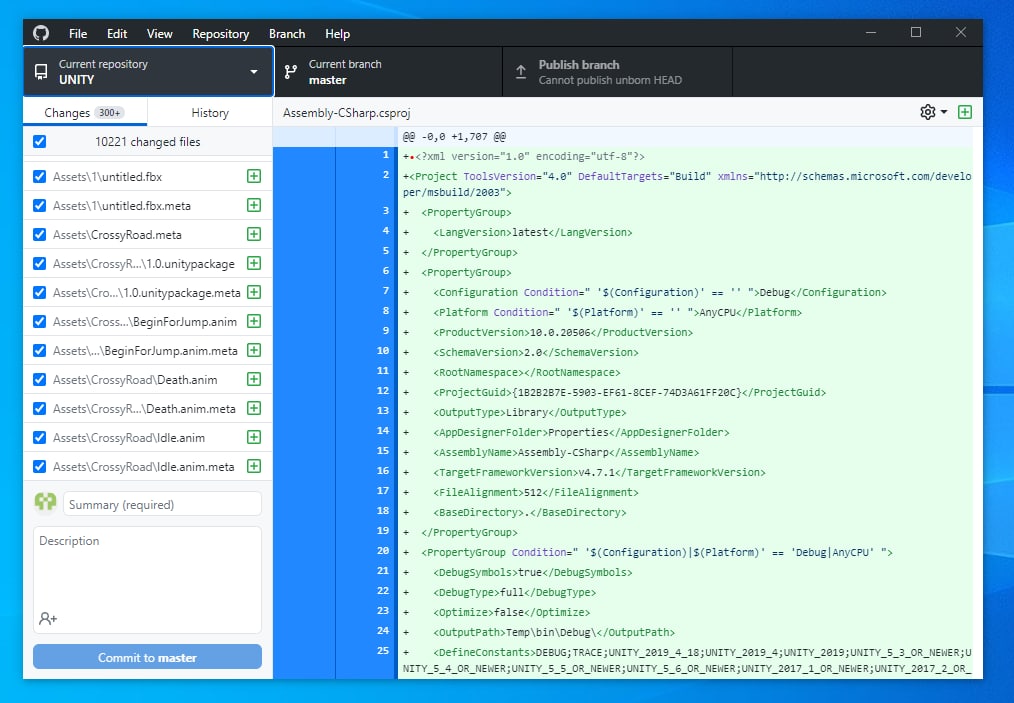Expand the dropdown arrow beside settings gear
Screen dimensions: 1014x703
tap(944, 112)
